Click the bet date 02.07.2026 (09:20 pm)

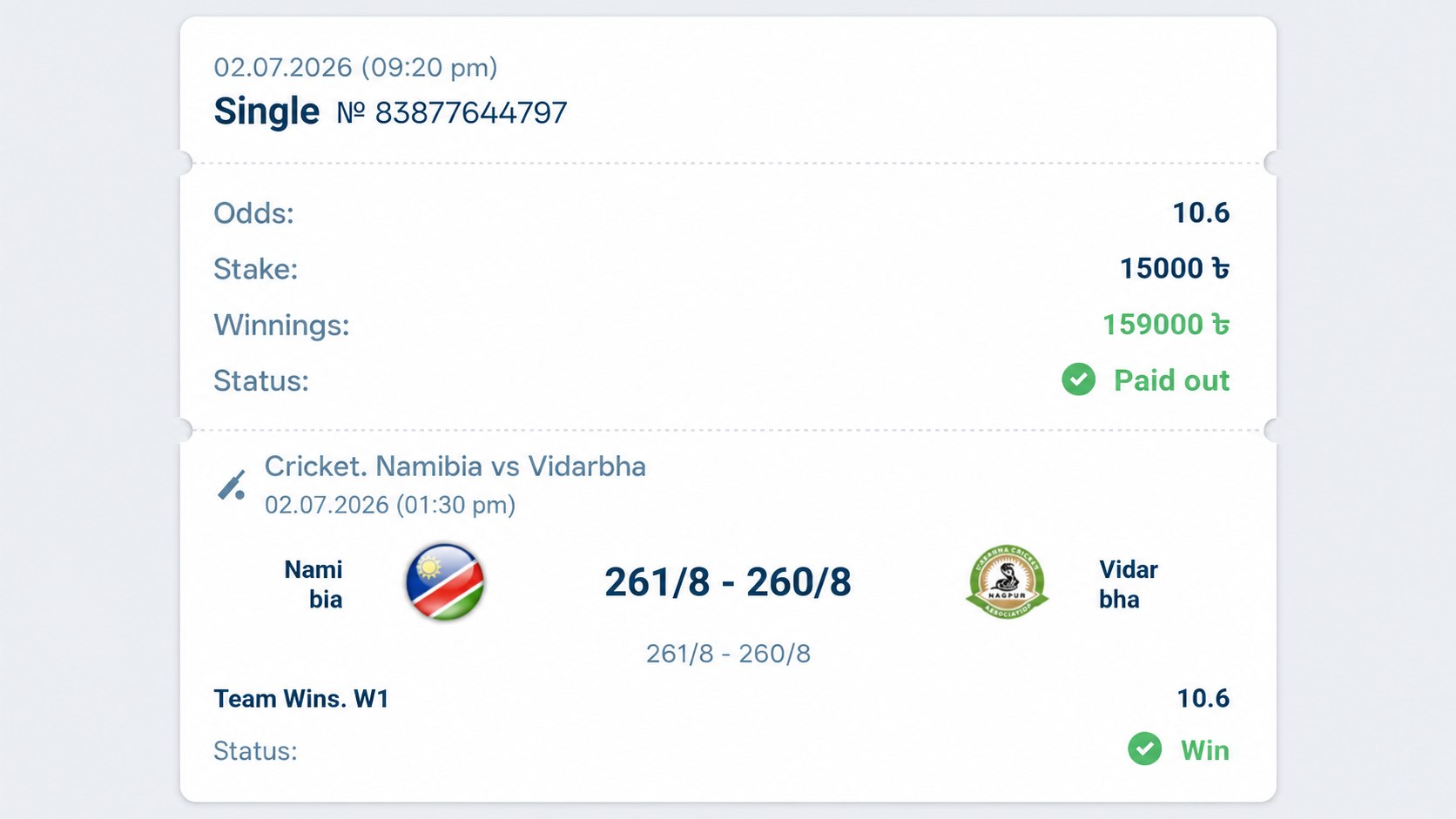tap(356, 68)
